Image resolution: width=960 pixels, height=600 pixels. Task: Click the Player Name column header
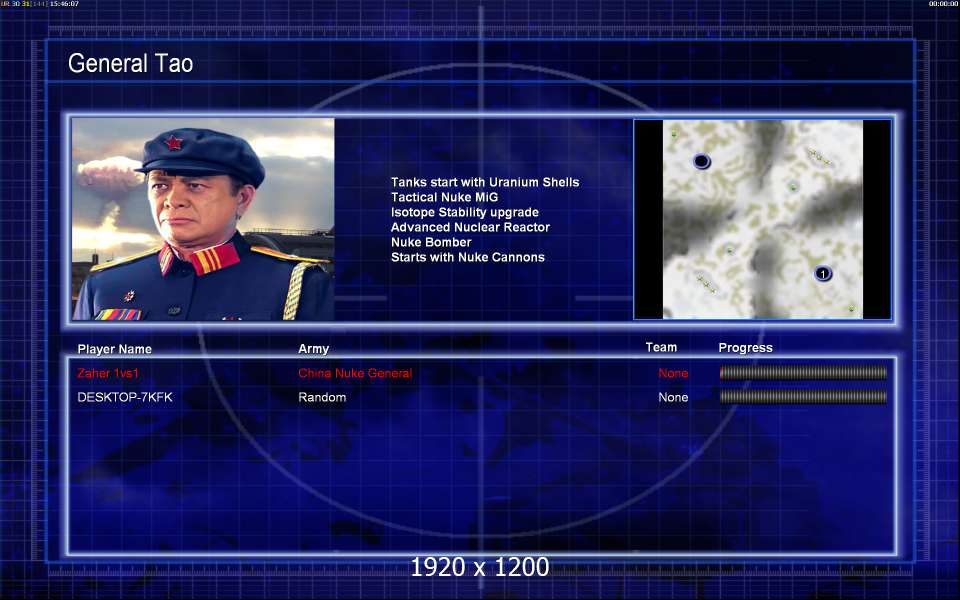click(114, 349)
